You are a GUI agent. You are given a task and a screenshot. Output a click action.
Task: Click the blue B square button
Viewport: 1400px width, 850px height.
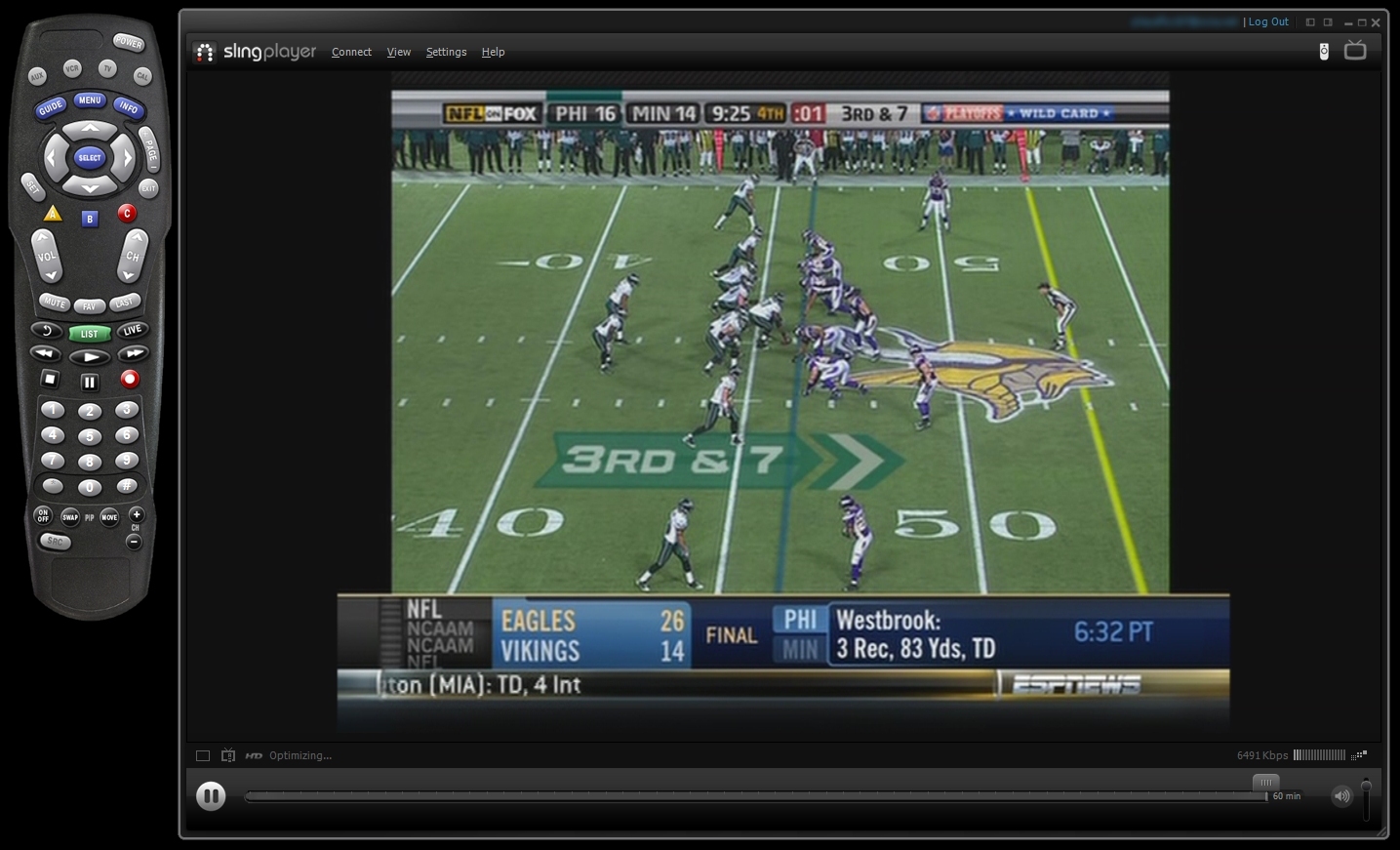90,219
